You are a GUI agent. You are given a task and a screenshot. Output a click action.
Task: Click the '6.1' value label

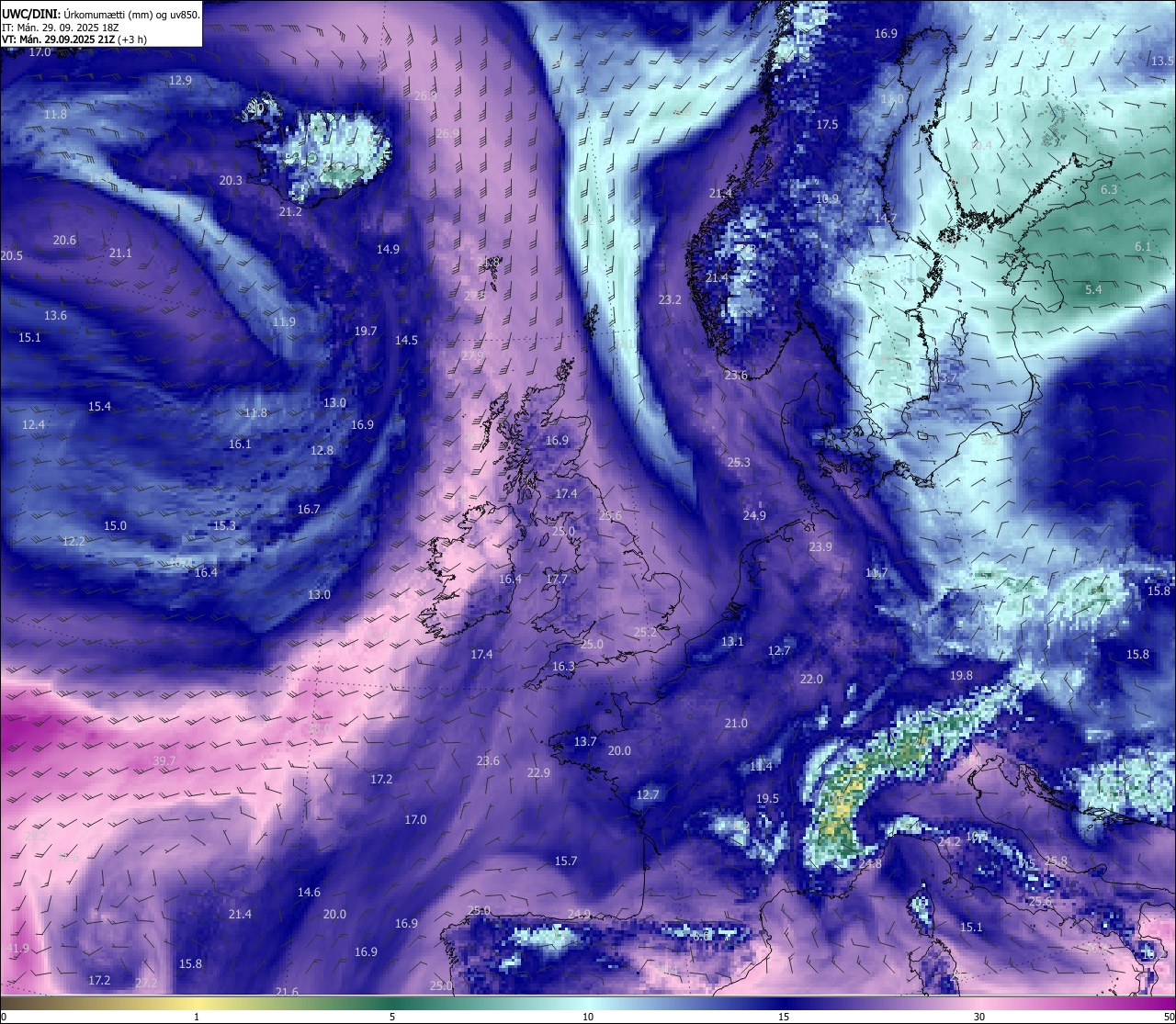(1142, 247)
